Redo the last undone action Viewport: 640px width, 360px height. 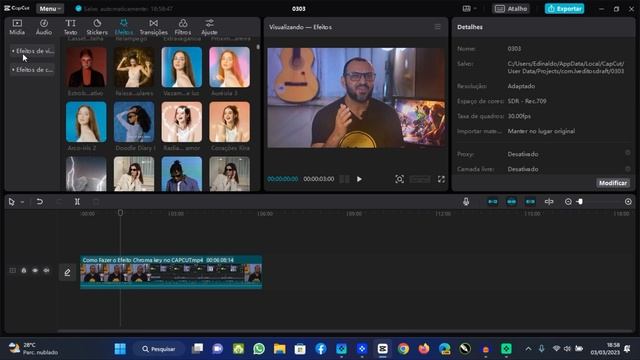(59, 202)
